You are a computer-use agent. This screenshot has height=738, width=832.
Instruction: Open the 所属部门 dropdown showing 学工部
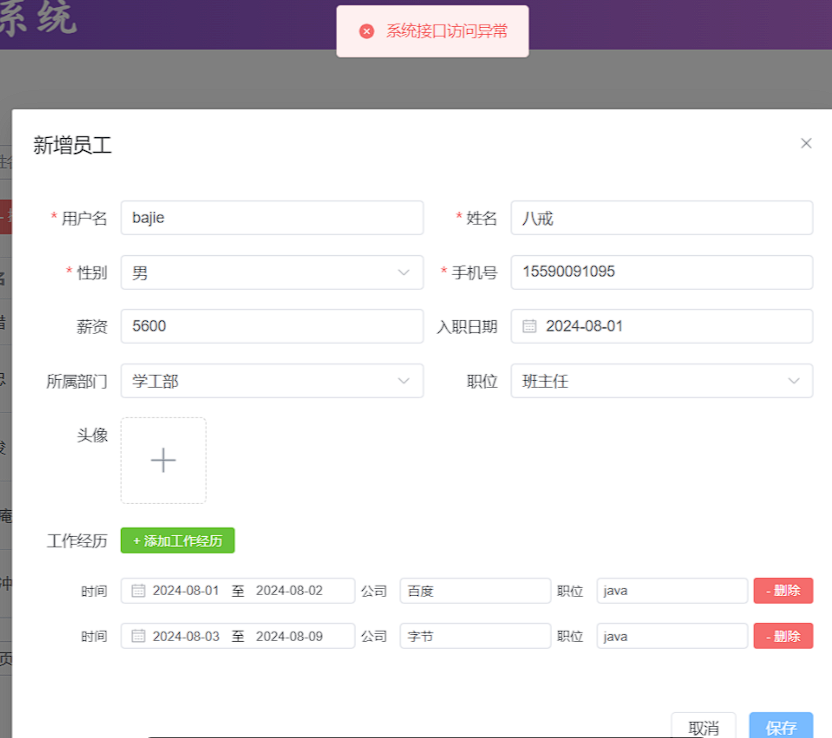coord(272,380)
